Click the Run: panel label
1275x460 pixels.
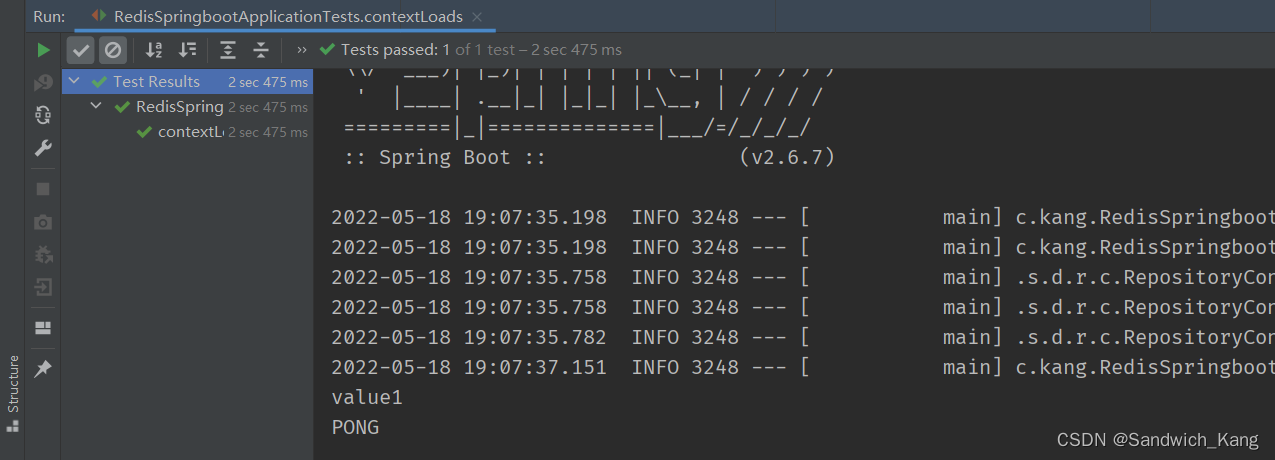click(48, 16)
